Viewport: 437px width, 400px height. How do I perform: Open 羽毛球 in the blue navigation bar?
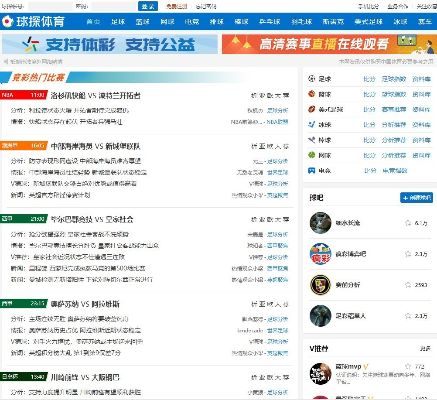coord(301,22)
